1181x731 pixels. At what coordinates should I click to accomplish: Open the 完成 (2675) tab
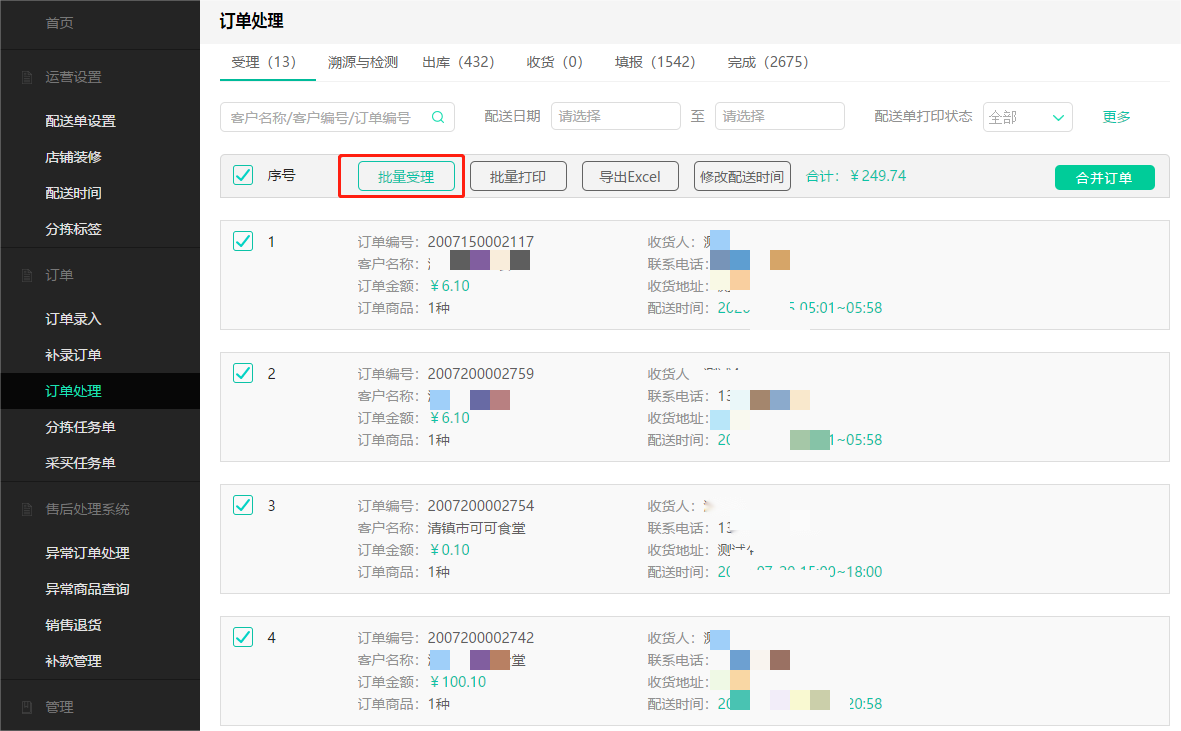click(x=767, y=62)
